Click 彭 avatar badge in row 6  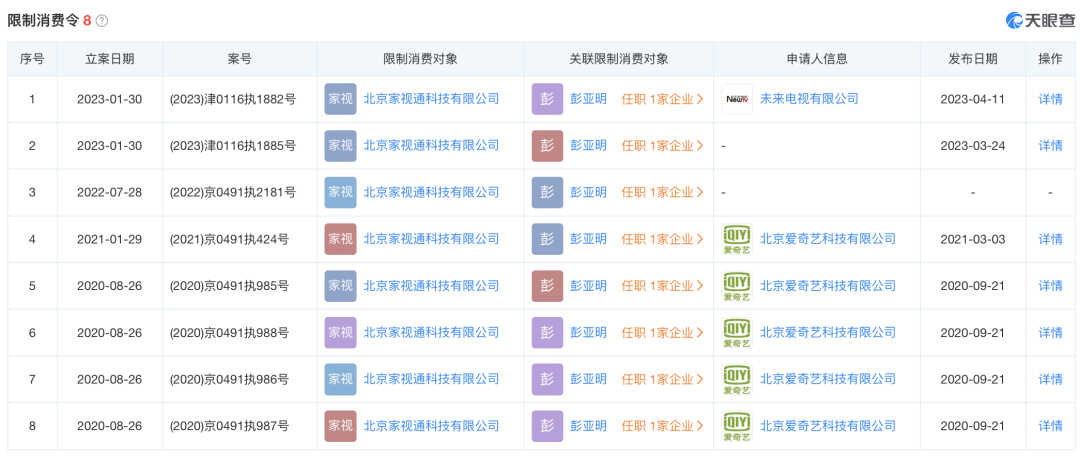(x=547, y=332)
